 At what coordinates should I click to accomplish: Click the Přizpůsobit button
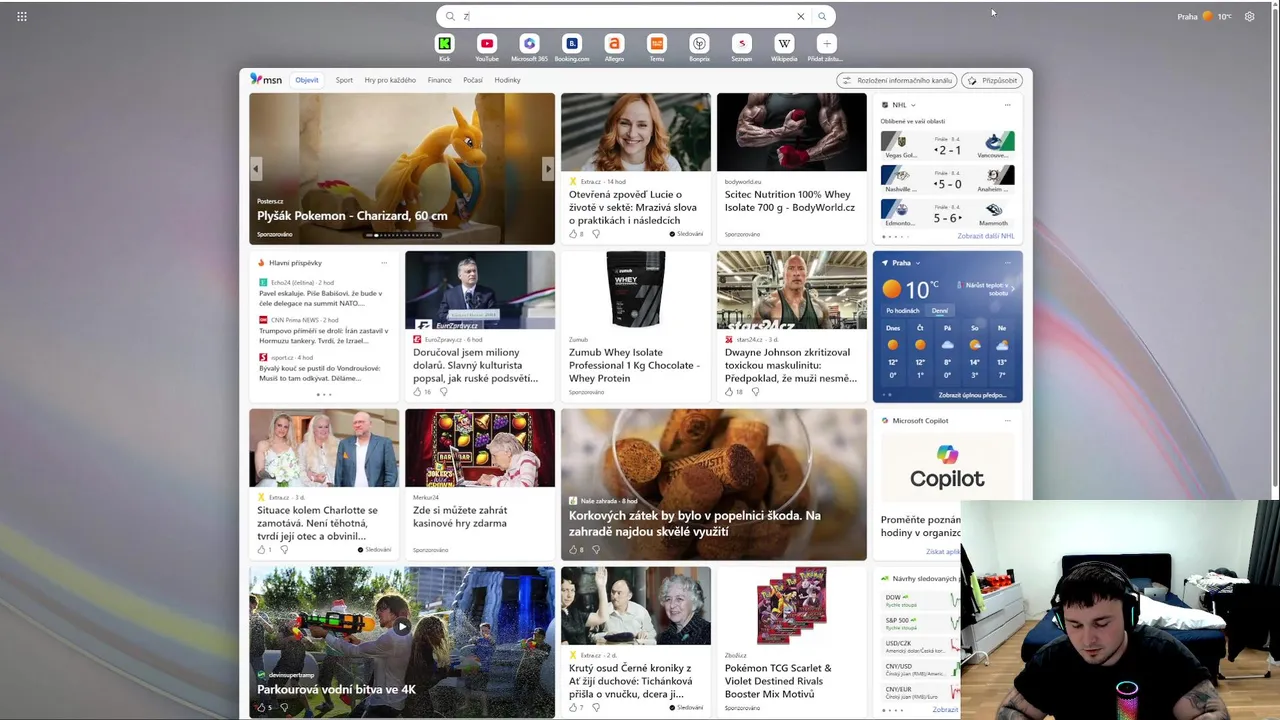coord(992,80)
